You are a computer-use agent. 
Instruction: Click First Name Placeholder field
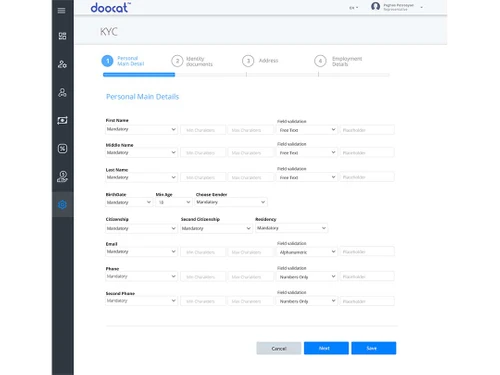pyautogui.click(x=367, y=130)
